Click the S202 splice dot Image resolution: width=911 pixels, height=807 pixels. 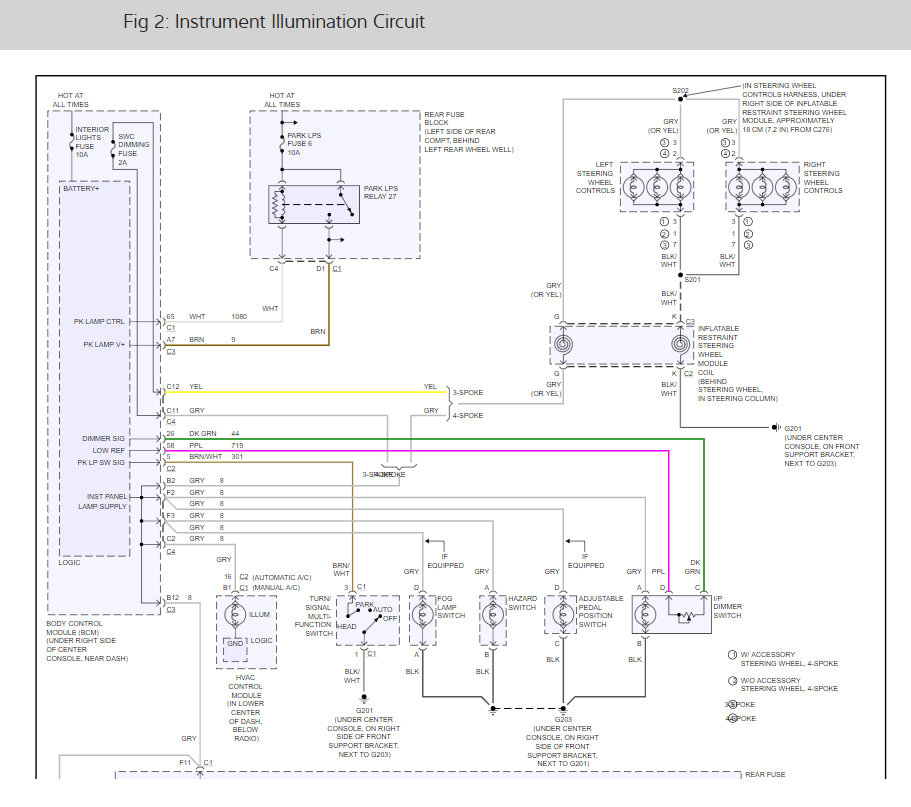point(680,99)
